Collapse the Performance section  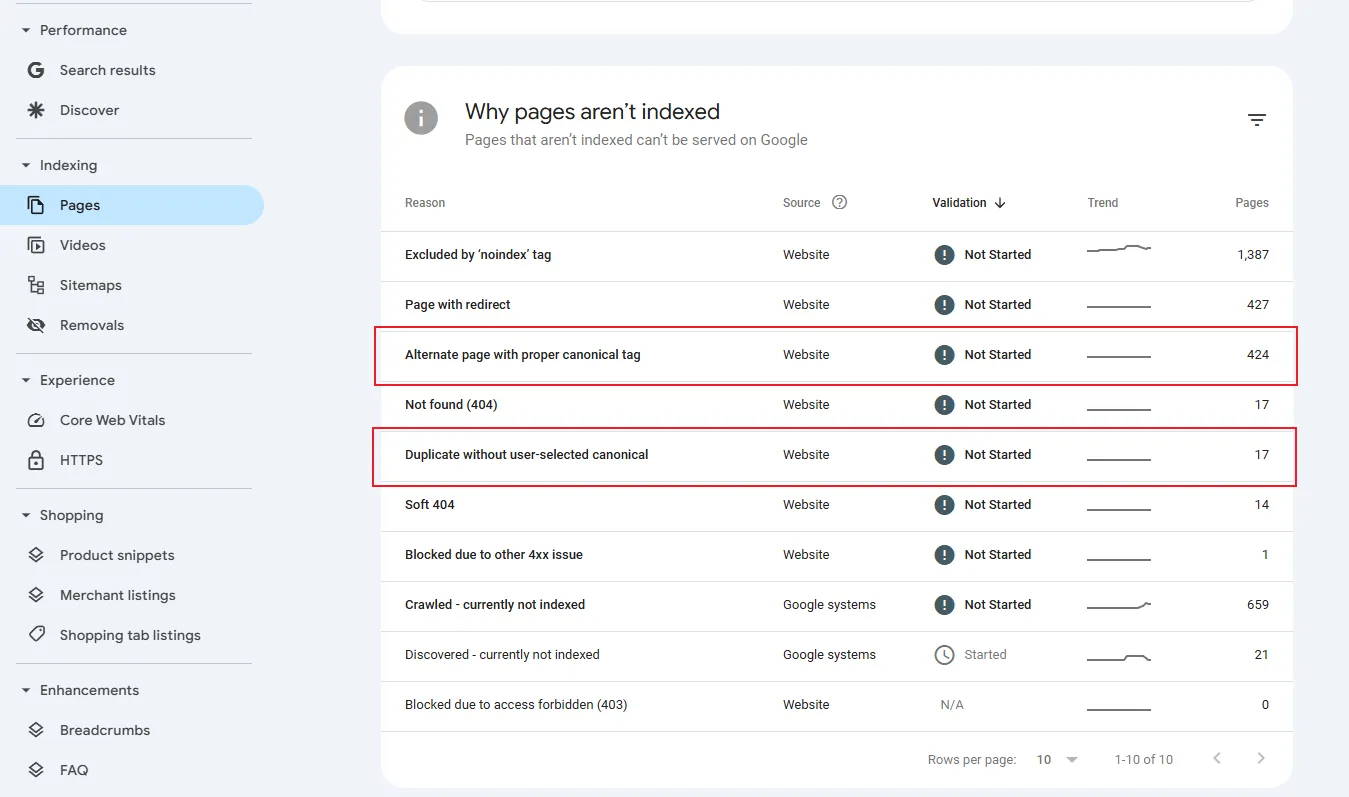[x=24, y=30]
